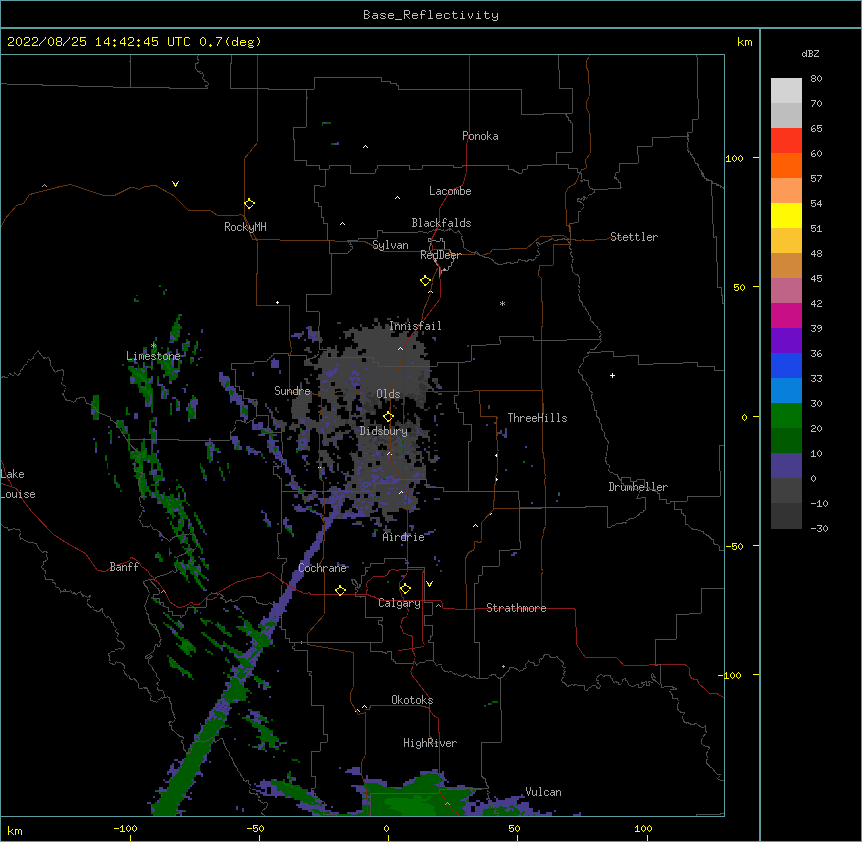This screenshot has width=862, height=842.
Task: Click the Airdrie label
Action: 404,537
